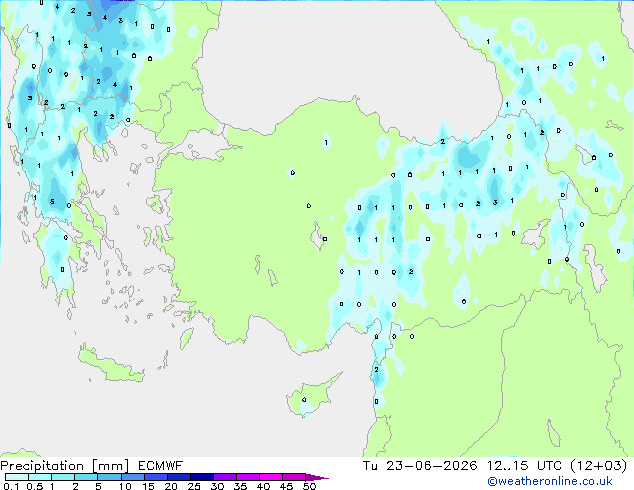Click the '0' precipitation value on Cyprus
The image size is (634, 490).
pos(304,400)
